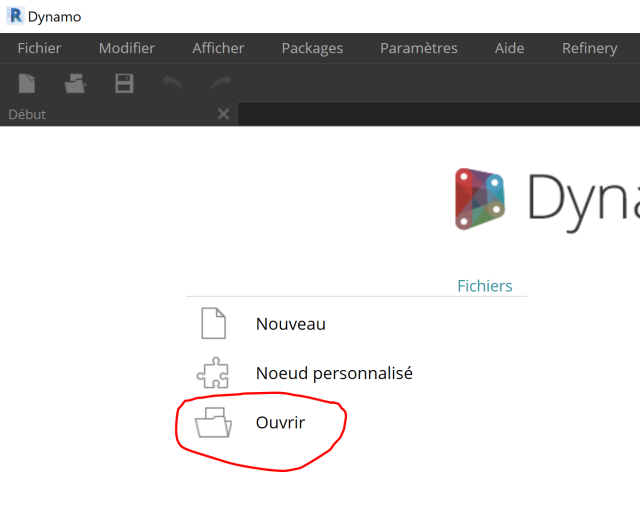Click the New file toolbar icon
Viewport: 640px width, 505px height.
coord(27,83)
